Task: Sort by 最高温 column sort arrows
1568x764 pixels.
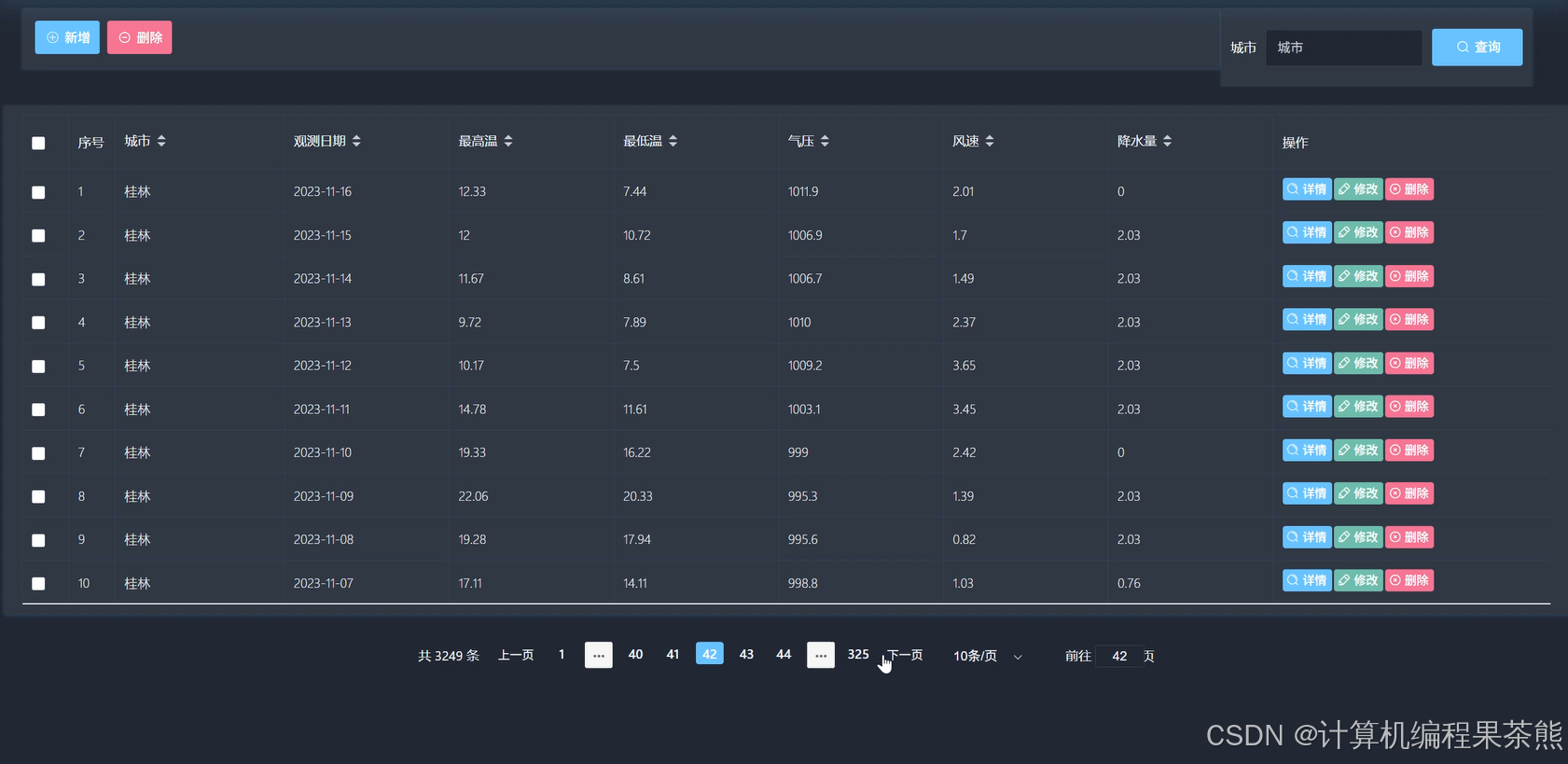Action: tap(508, 141)
